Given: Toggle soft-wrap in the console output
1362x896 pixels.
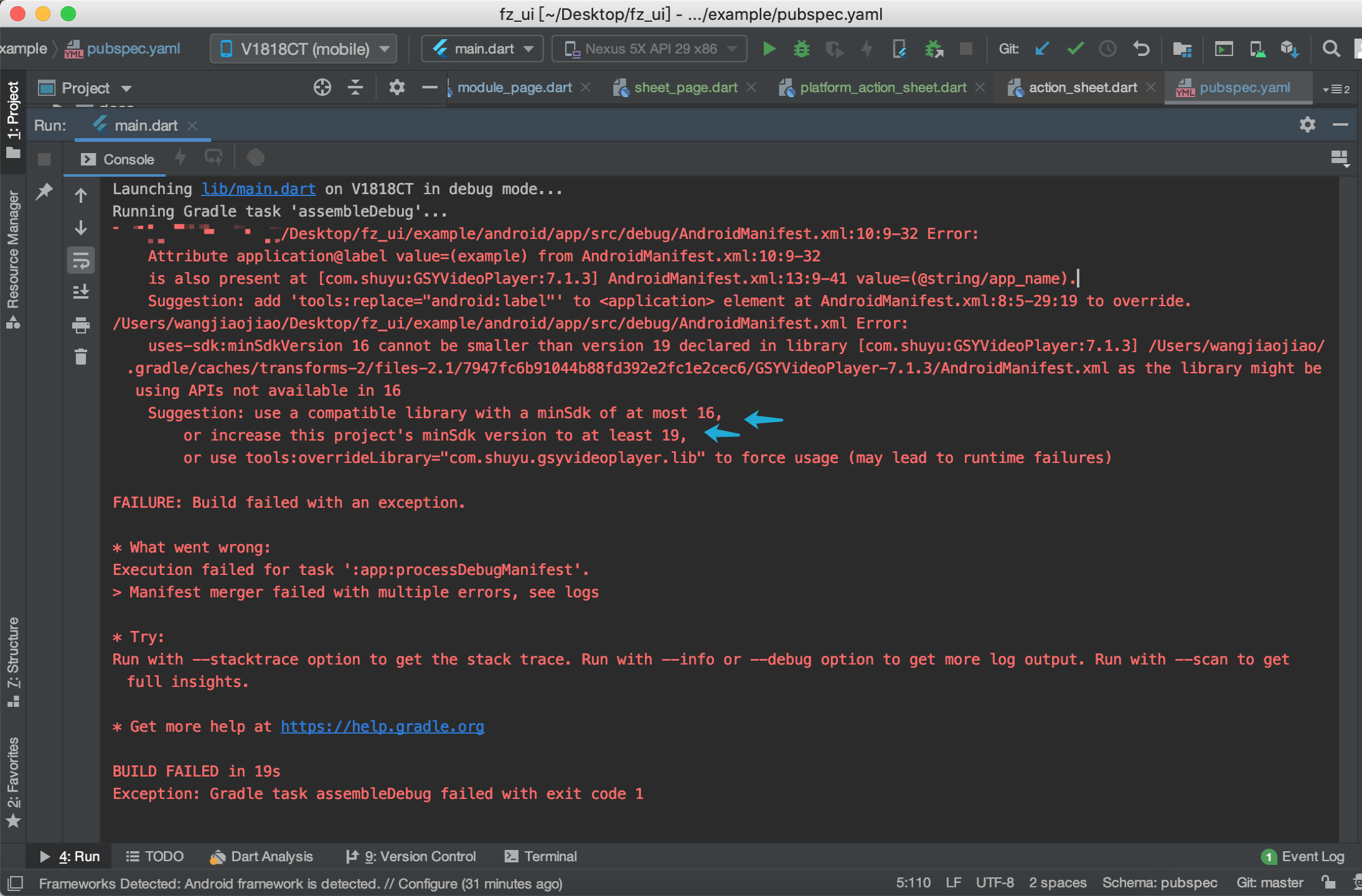Looking at the screenshot, I should 81,261.
